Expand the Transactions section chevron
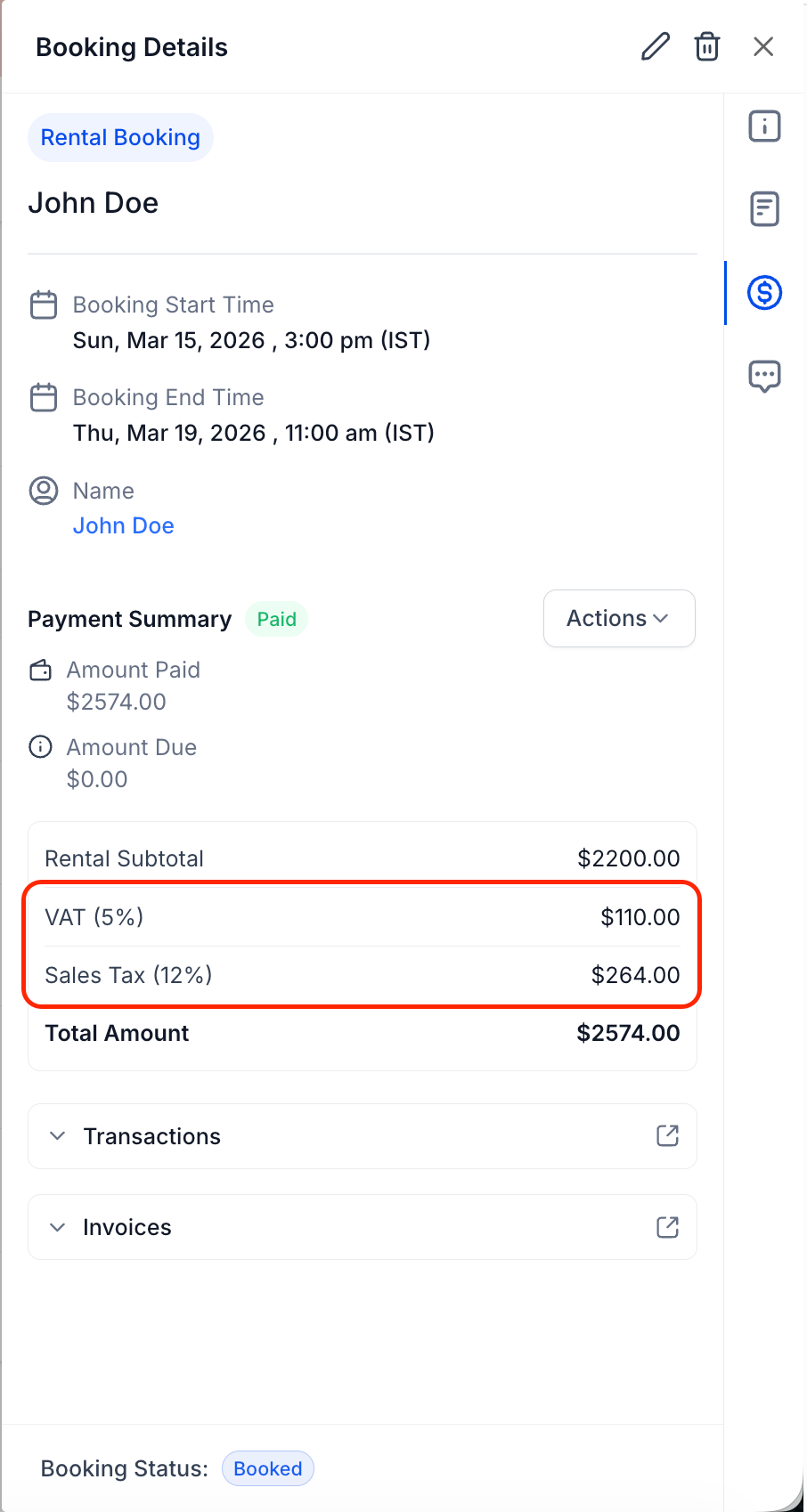Viewport: 807px width, 1512px height. point(58,1136)
